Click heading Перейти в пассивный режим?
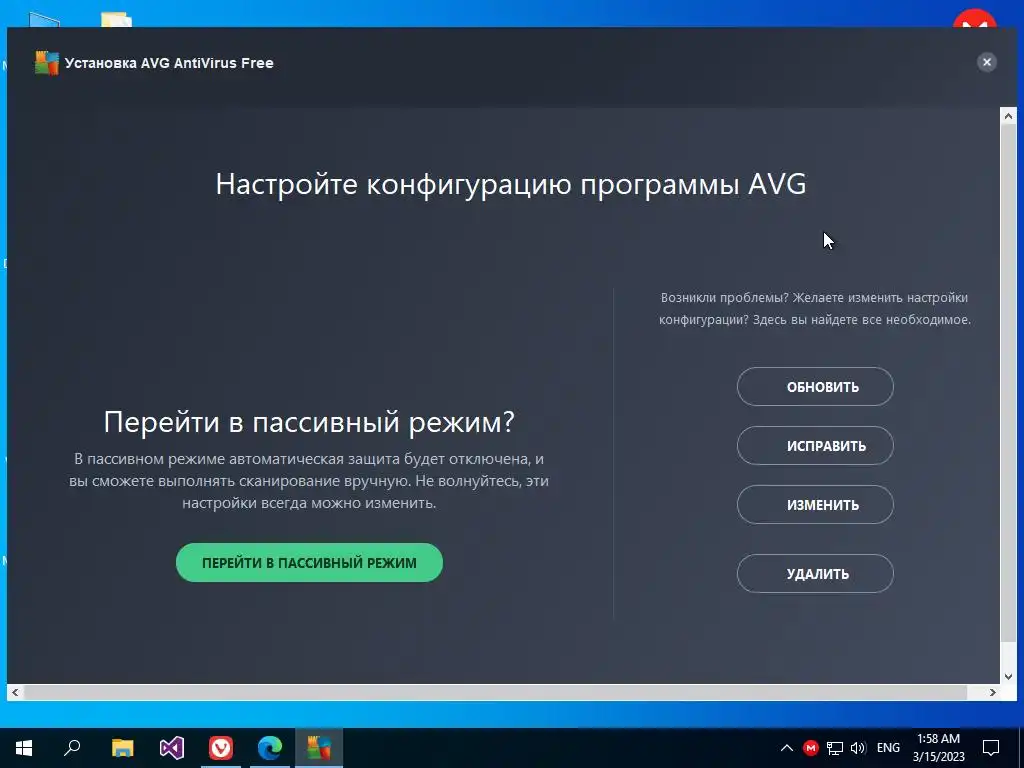1024x768 pixels. (309, 422)
